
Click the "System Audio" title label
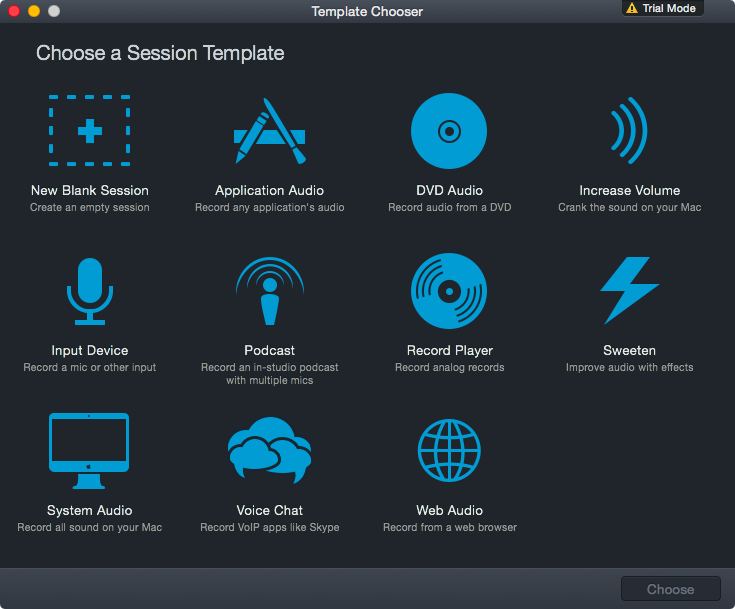point(90,510)
